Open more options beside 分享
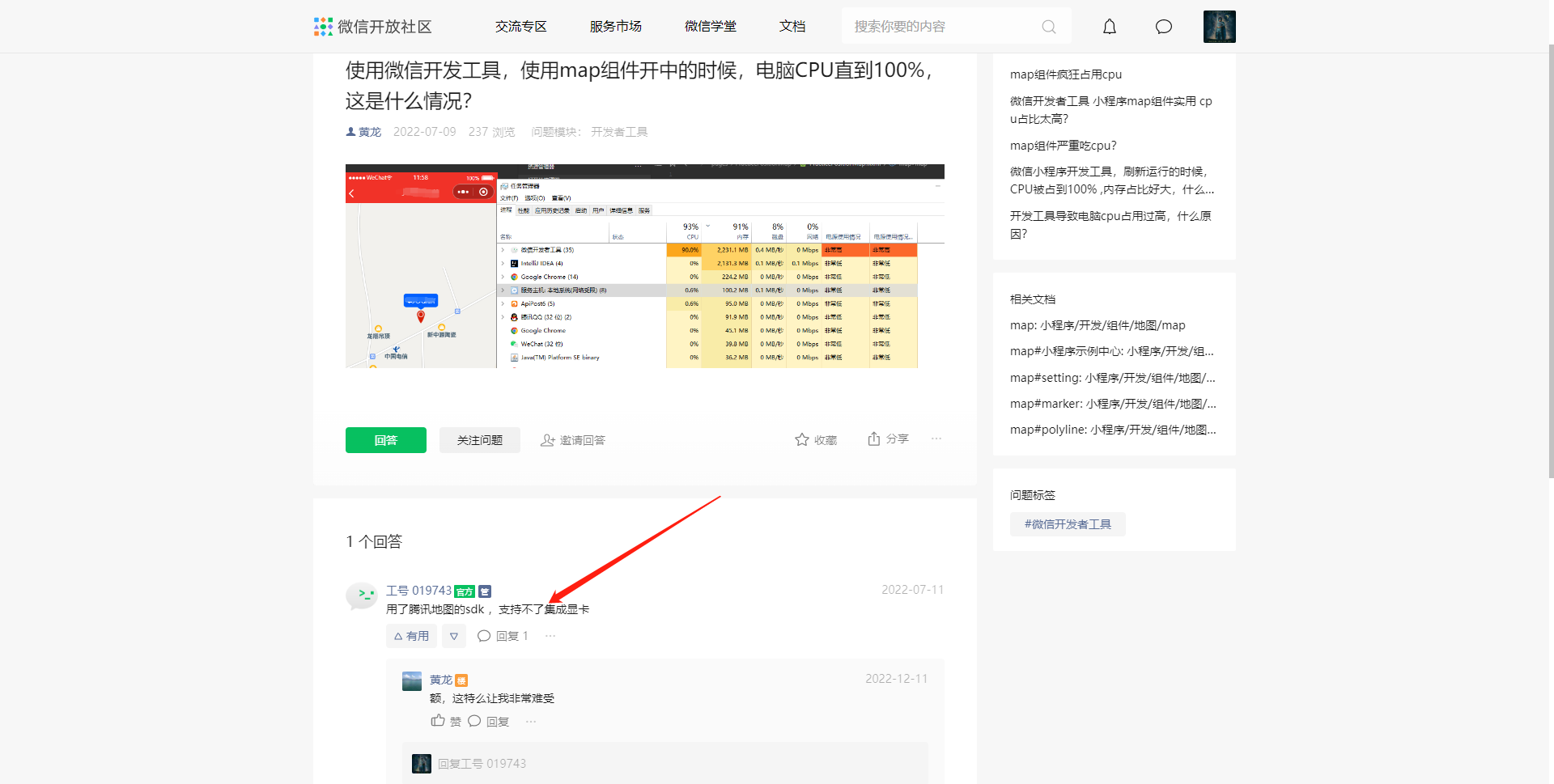 click(936, 439)
